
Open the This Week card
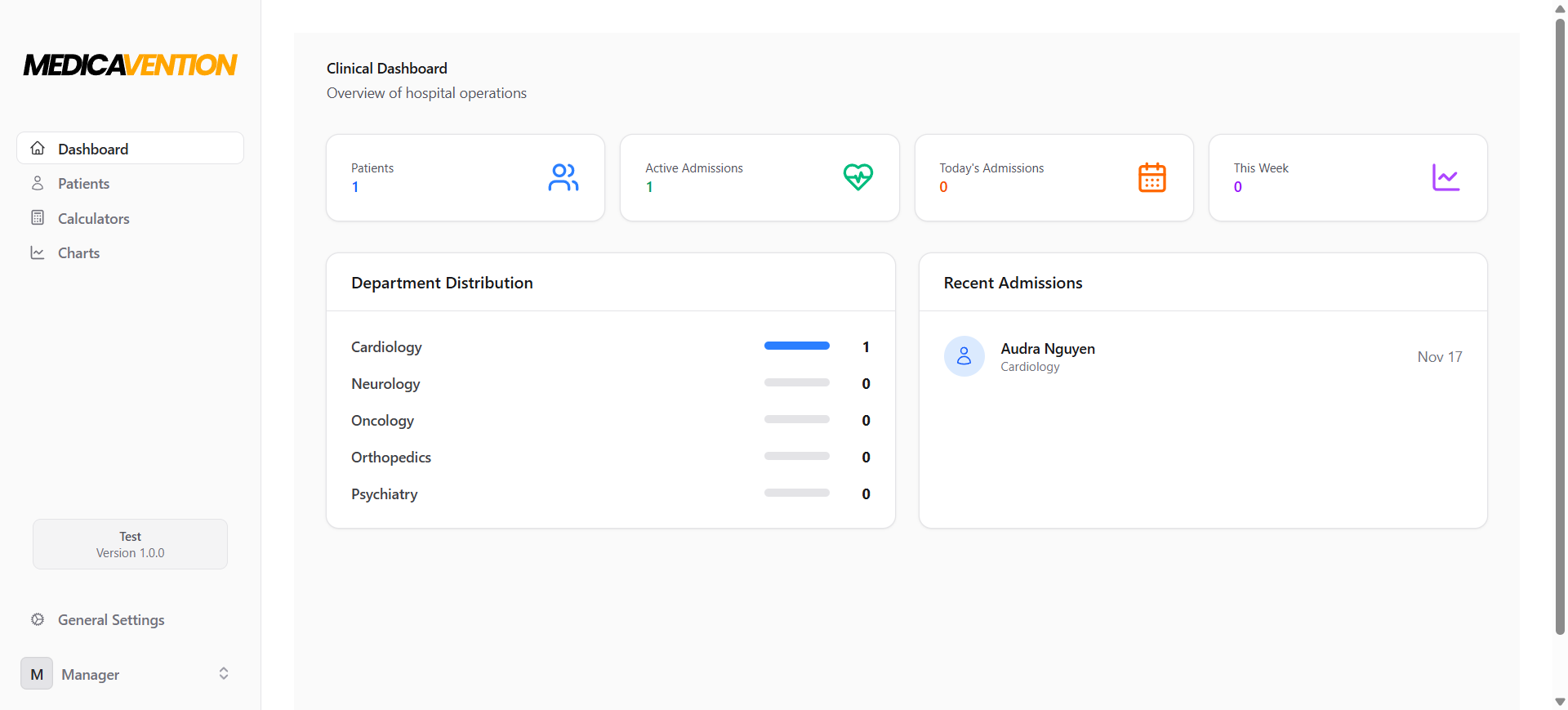[x=1347, y=177]
